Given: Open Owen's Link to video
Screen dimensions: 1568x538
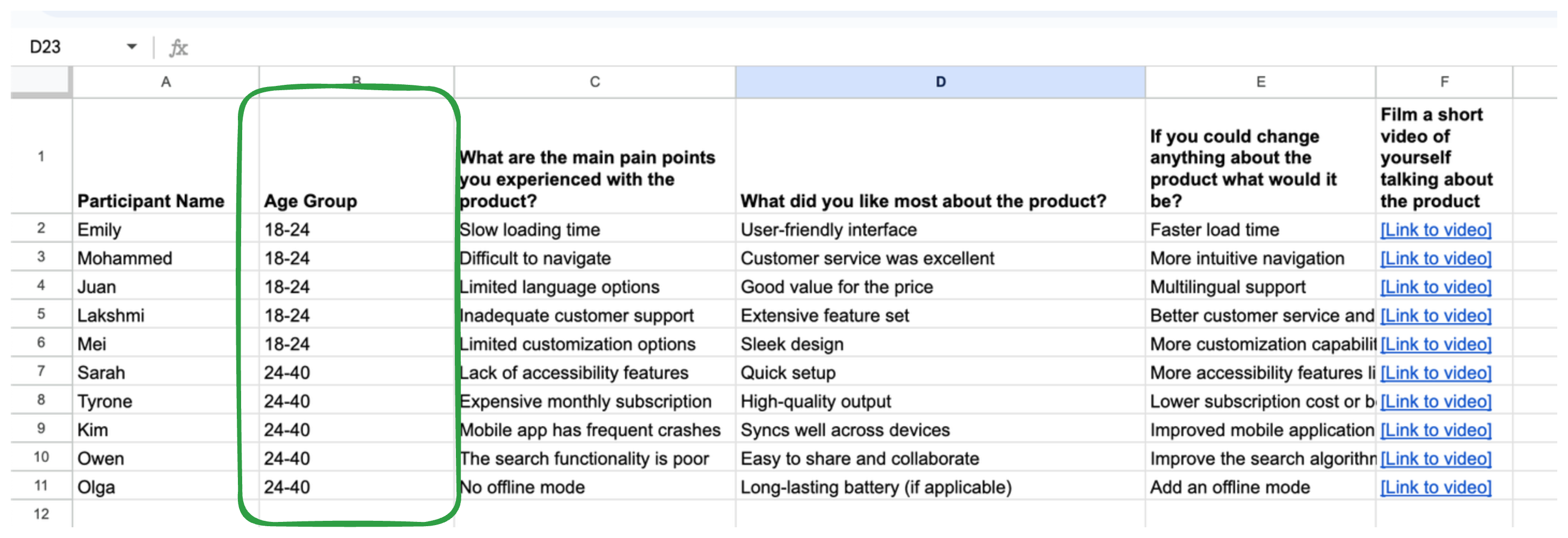Looking at the screenshot, I should [1435, 459].
